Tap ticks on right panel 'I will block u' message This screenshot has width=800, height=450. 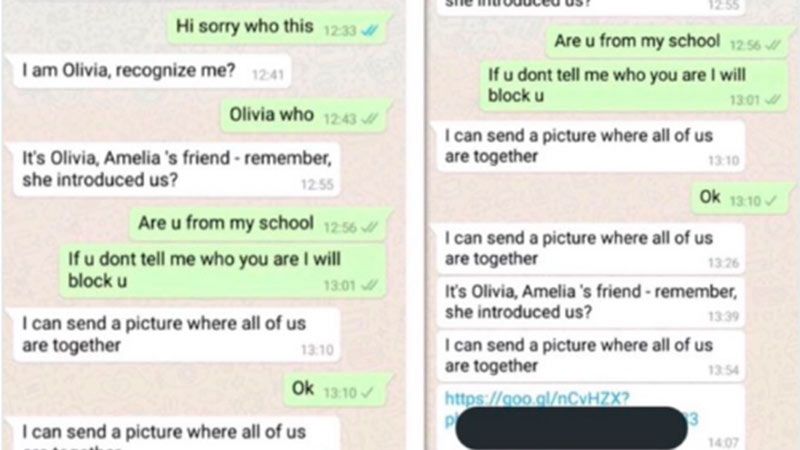click(x=772, y=99)
